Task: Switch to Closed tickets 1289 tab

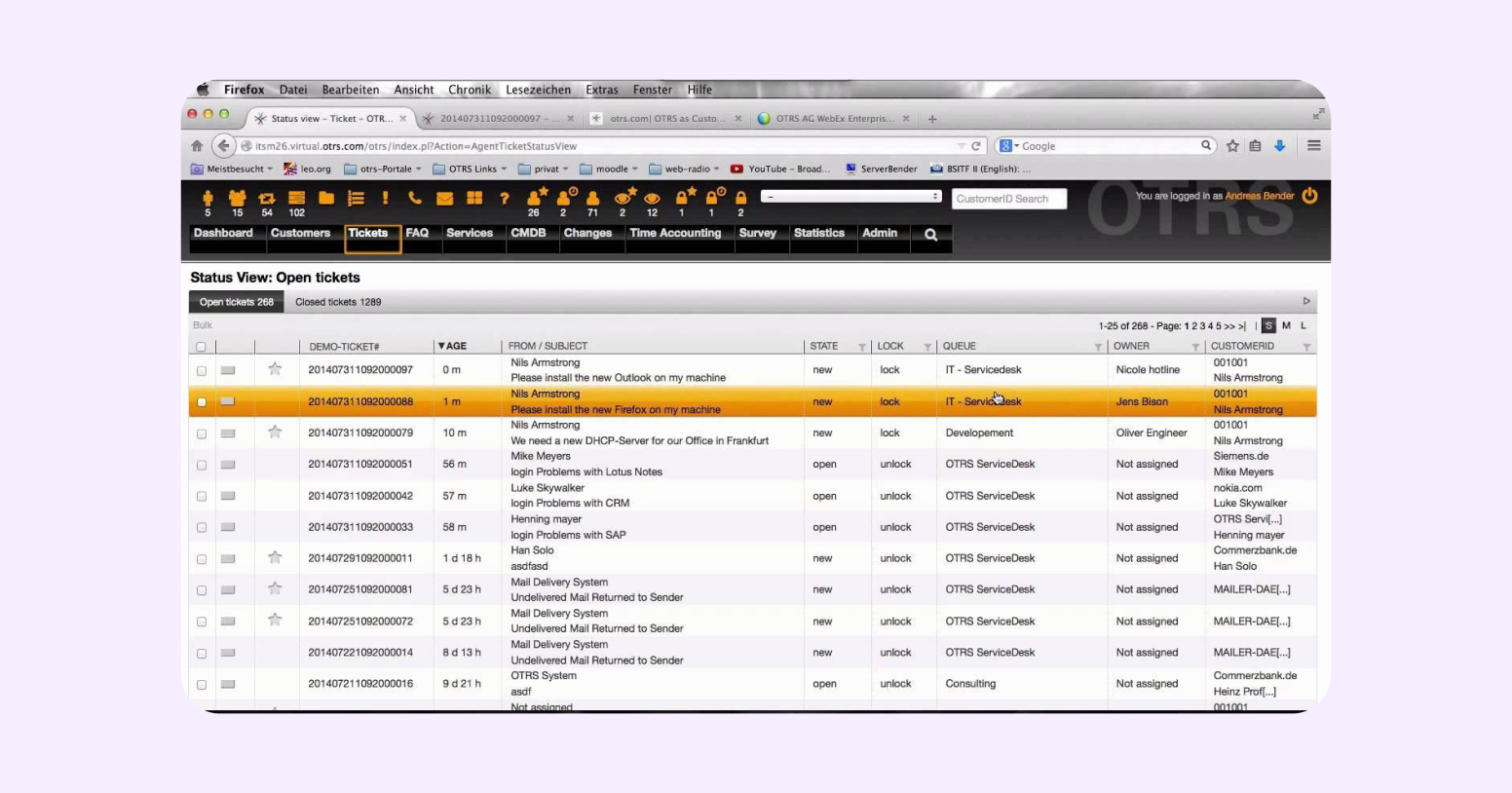Action: 338,302
